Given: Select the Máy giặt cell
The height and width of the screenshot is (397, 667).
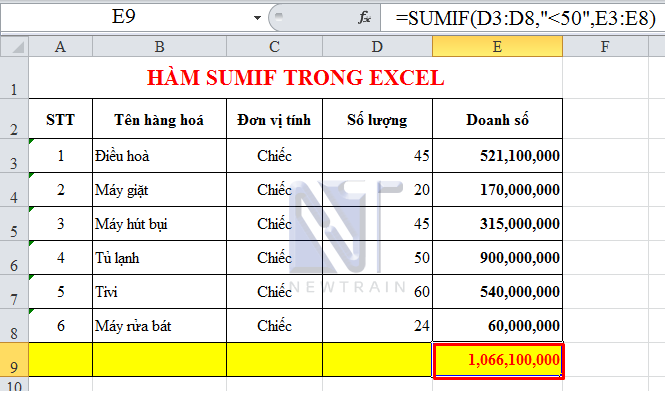Looking at the screenshot, I should coord(160,190).
